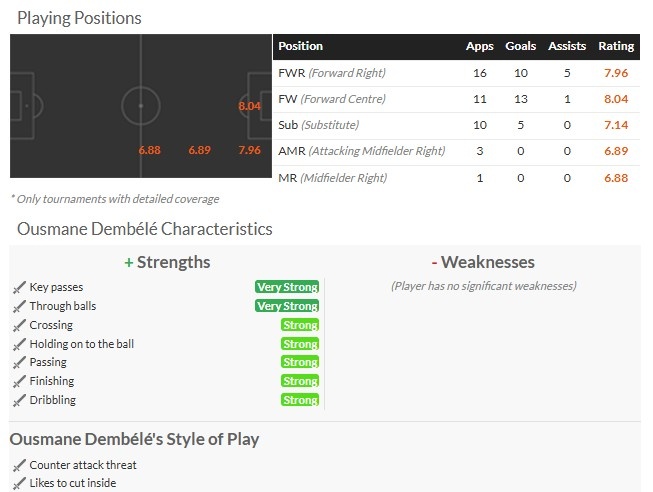
Task: Sort table by Rating column header
Action: [616, 47]
